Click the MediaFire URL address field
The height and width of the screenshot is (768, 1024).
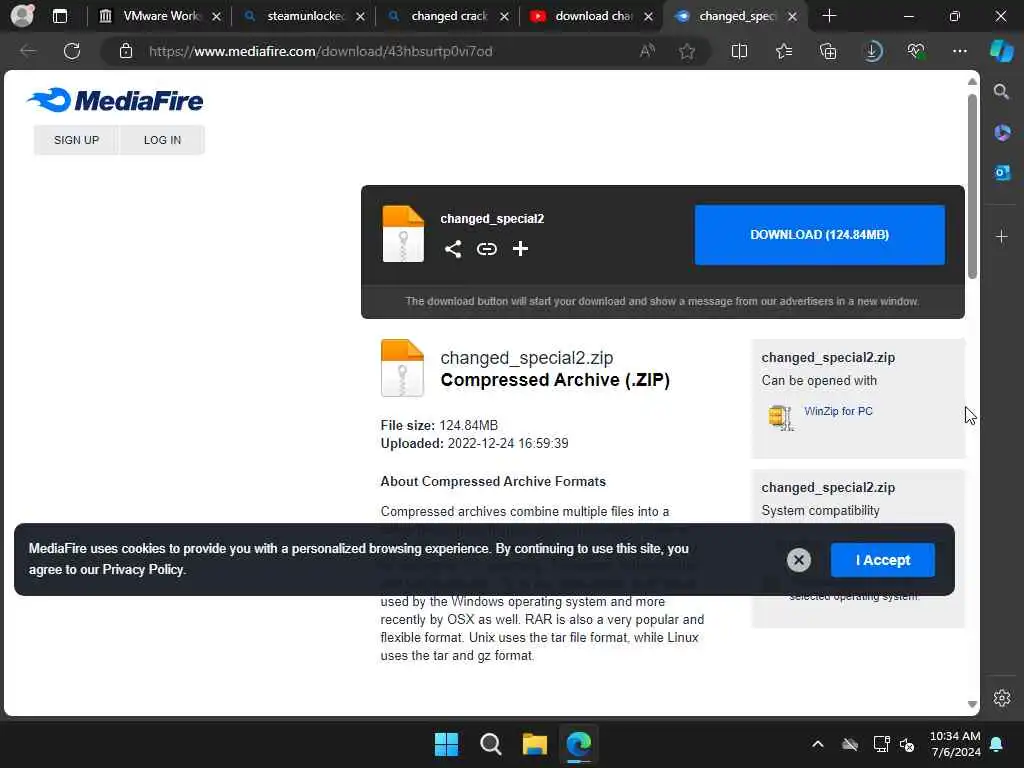pos(320,51)
